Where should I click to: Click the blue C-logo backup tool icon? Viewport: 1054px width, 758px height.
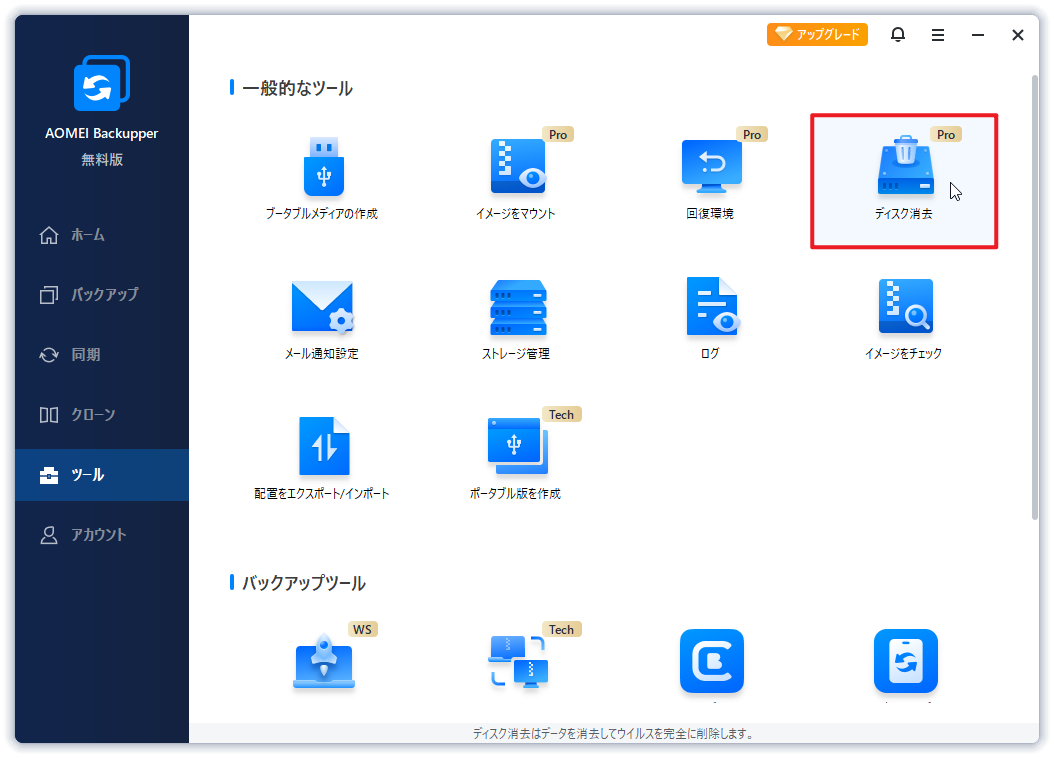point(712,661)
